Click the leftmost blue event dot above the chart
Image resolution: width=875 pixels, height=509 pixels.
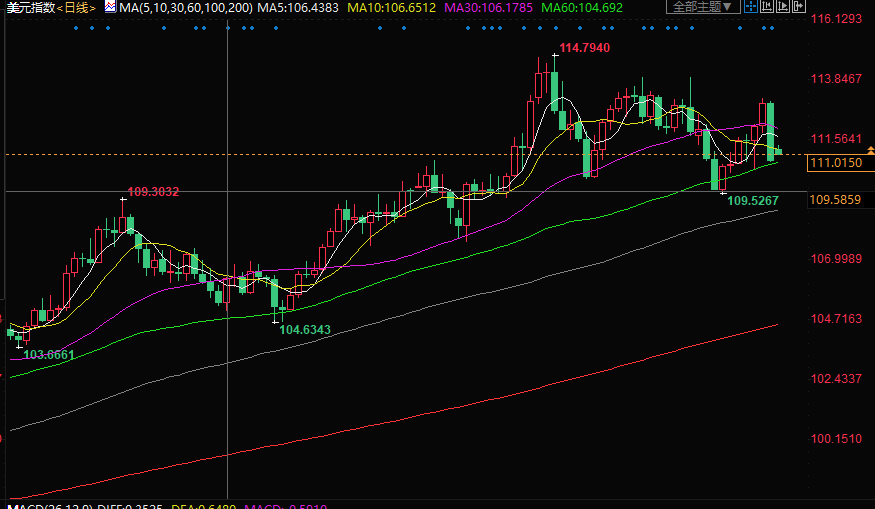coord(77,28)
